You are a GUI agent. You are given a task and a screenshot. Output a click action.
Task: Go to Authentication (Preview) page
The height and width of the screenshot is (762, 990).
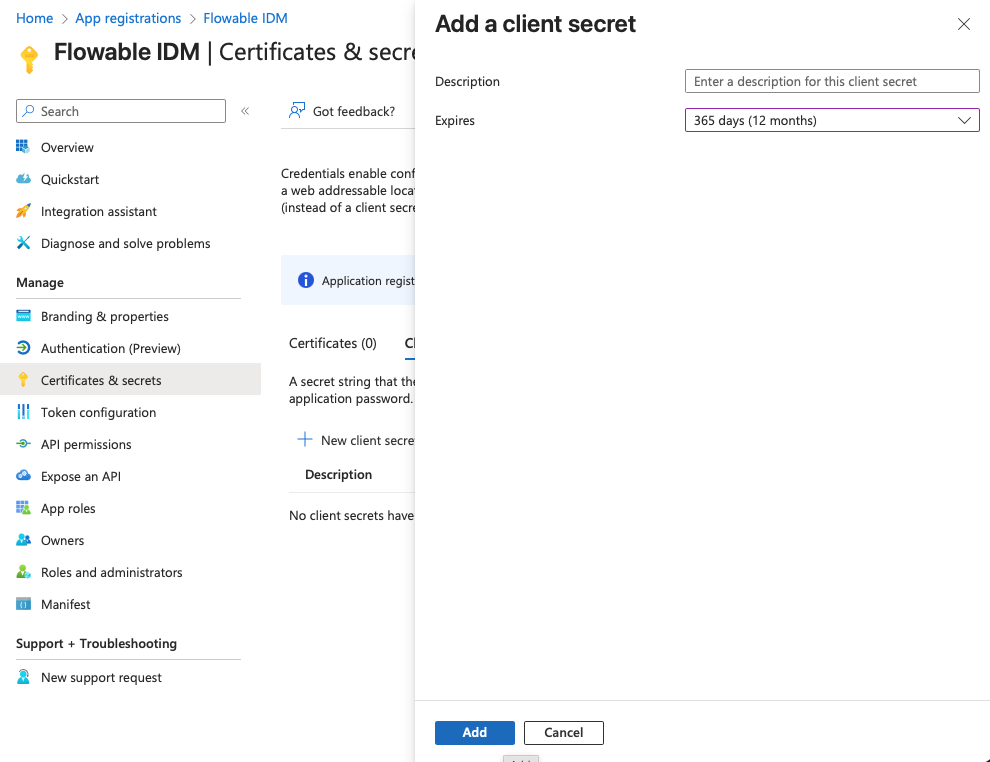point(110,348)
